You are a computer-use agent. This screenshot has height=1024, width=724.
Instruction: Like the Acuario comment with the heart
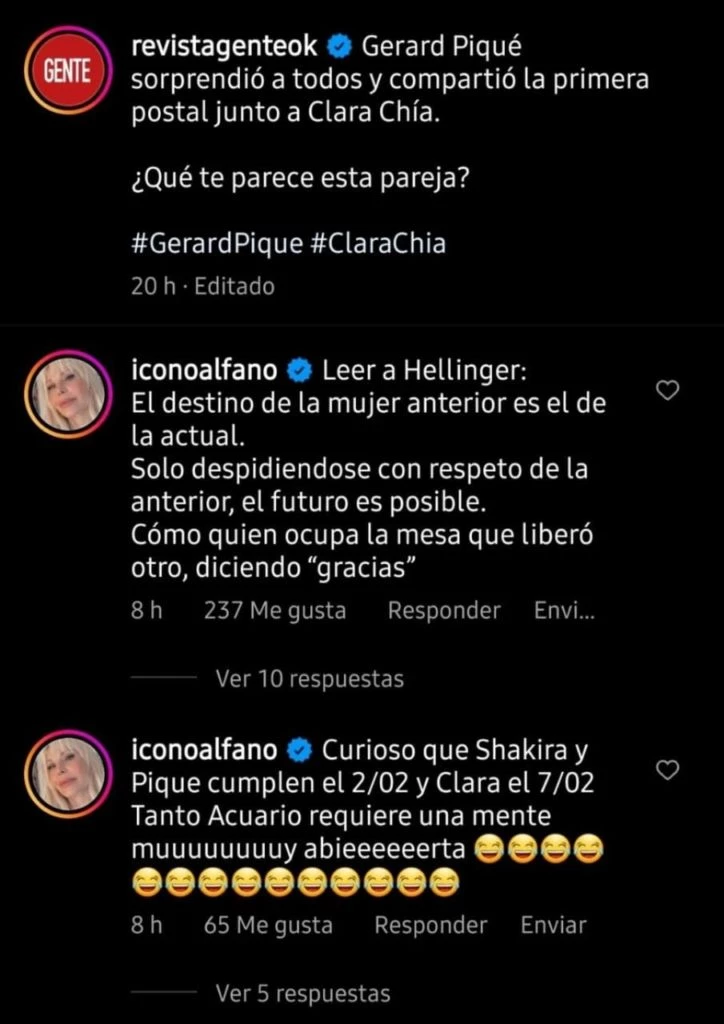667,769
